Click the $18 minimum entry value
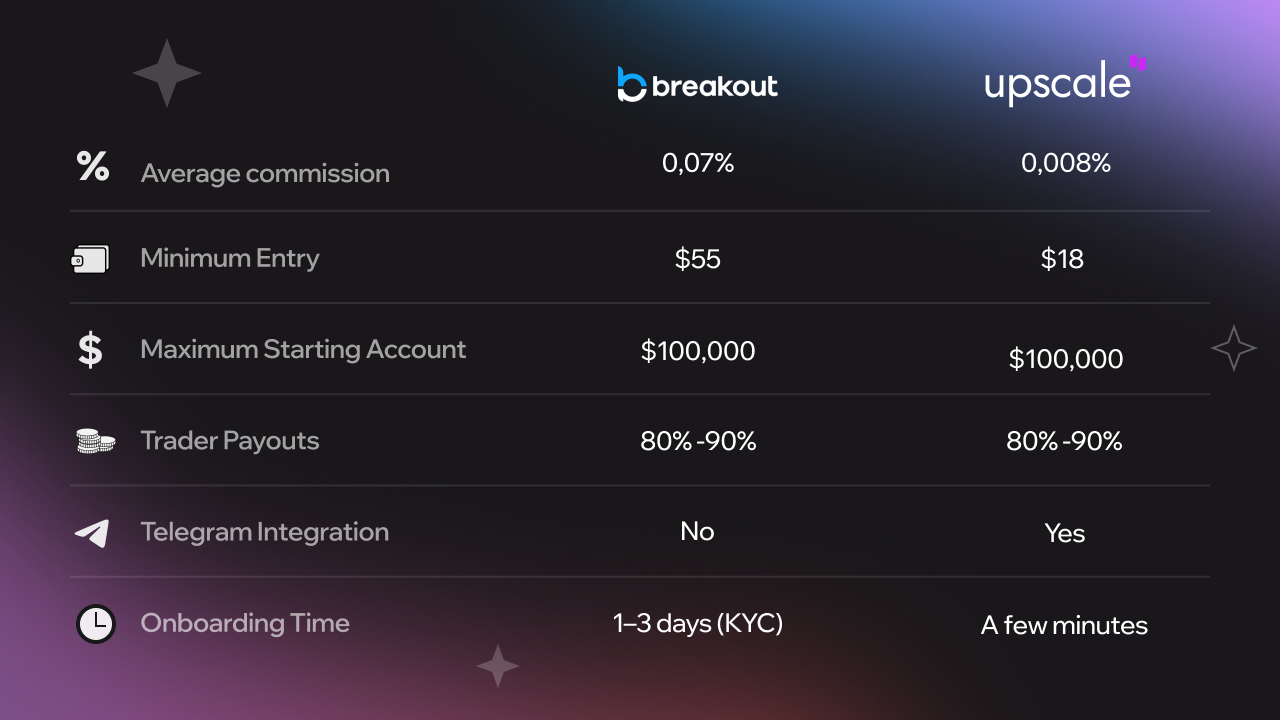Screen dimensions: 1280x720 [x=1062, y=260]
